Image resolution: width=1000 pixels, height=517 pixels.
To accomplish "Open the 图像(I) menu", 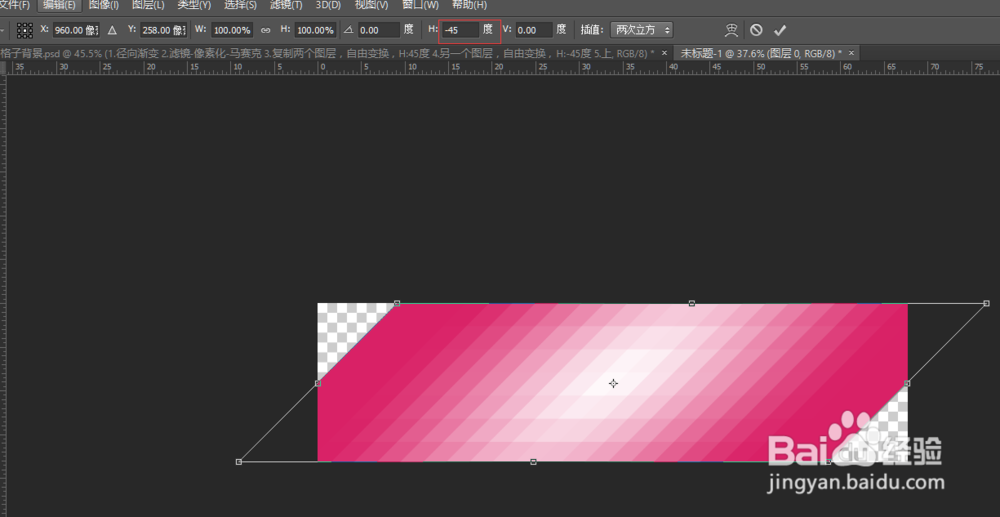I will (103, 5).
